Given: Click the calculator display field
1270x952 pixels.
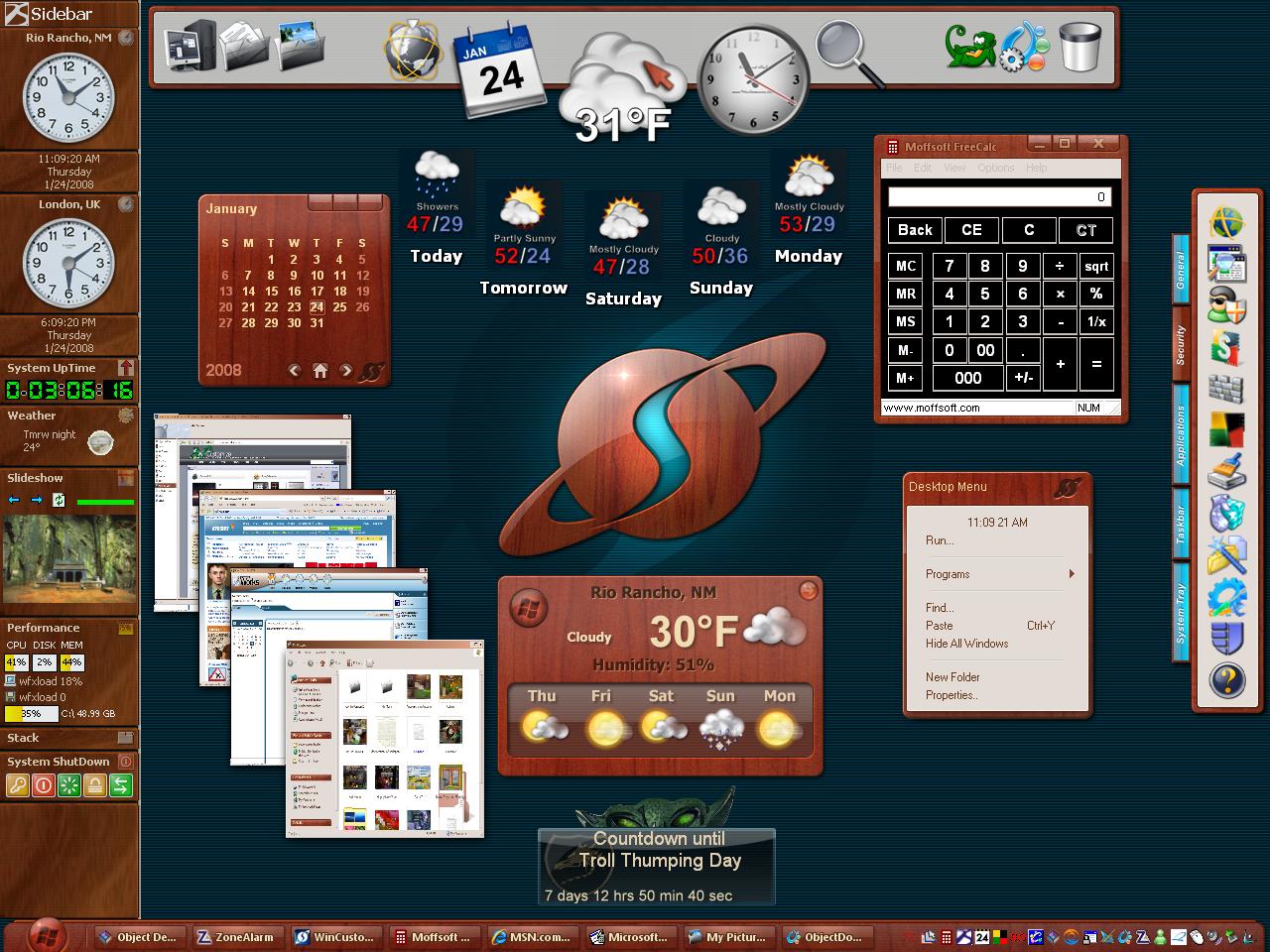Looking at the screenshot, I should 999,196.
